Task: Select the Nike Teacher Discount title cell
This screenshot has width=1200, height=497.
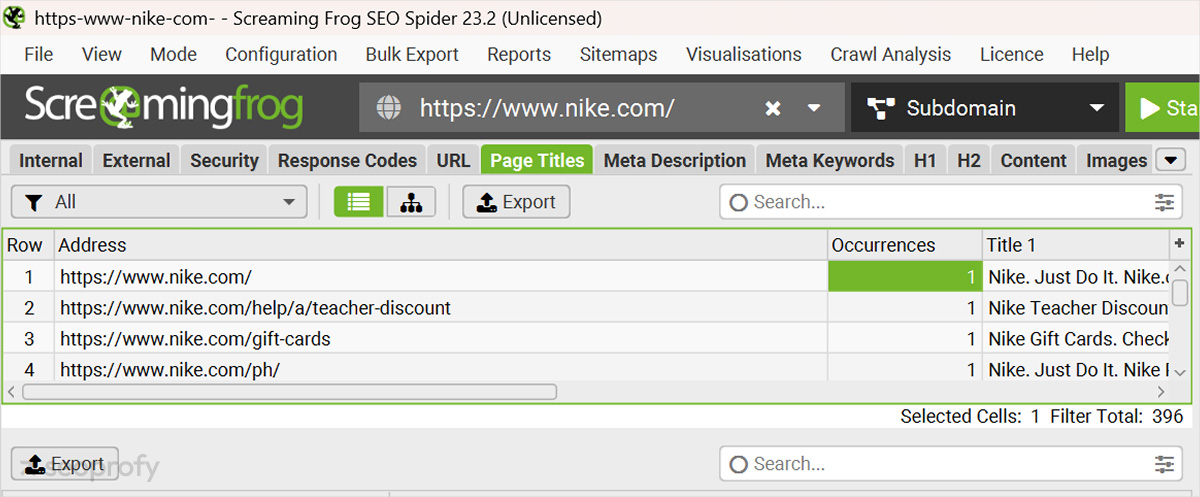Action: [x=1076, y=308]
